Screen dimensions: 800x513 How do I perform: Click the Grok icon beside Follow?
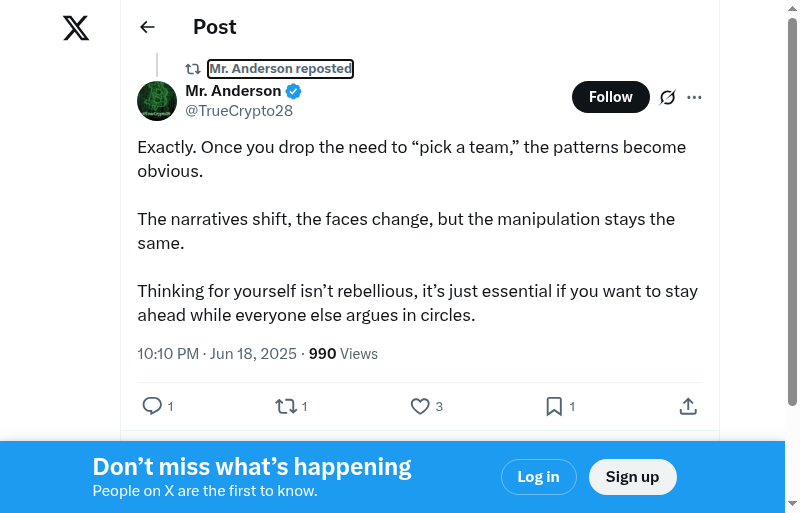[668, 97]
